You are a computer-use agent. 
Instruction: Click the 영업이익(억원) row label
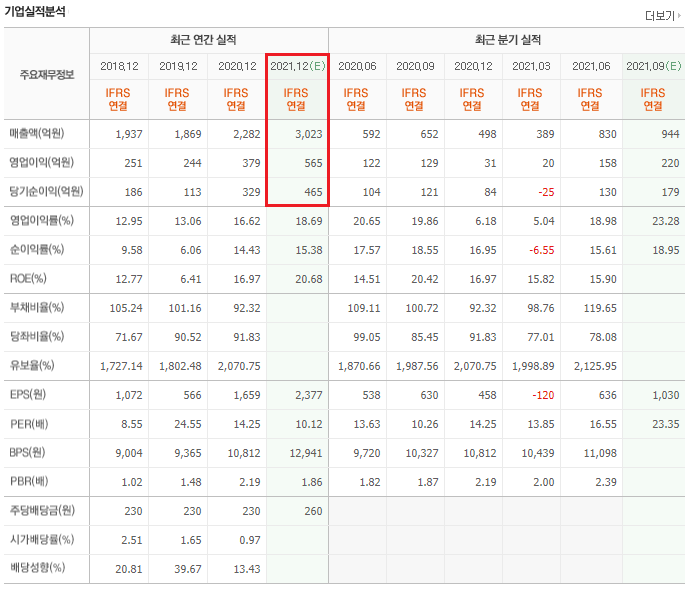(42, 162)
